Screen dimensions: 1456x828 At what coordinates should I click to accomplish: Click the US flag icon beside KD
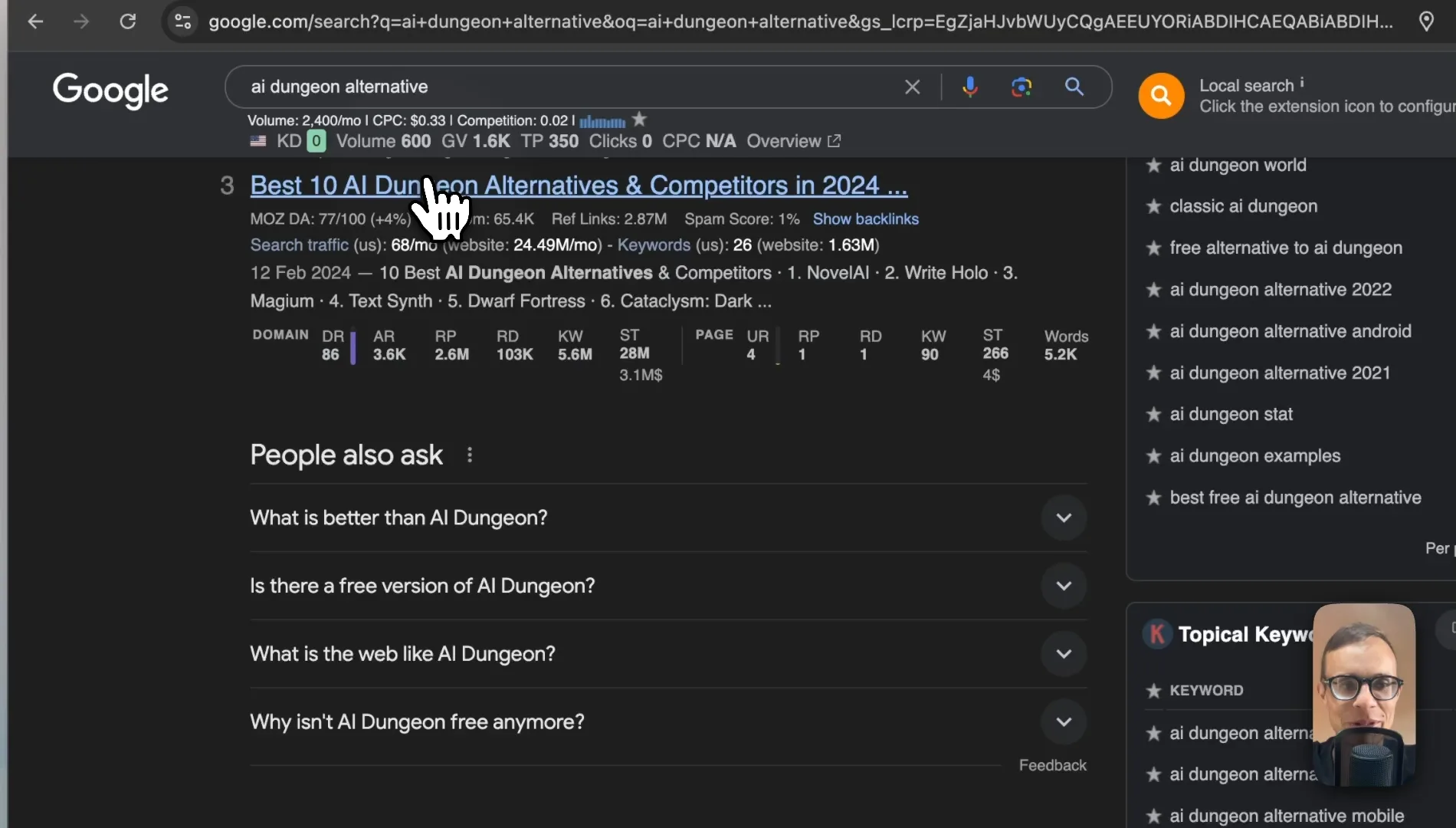click(x=258, y=141)
